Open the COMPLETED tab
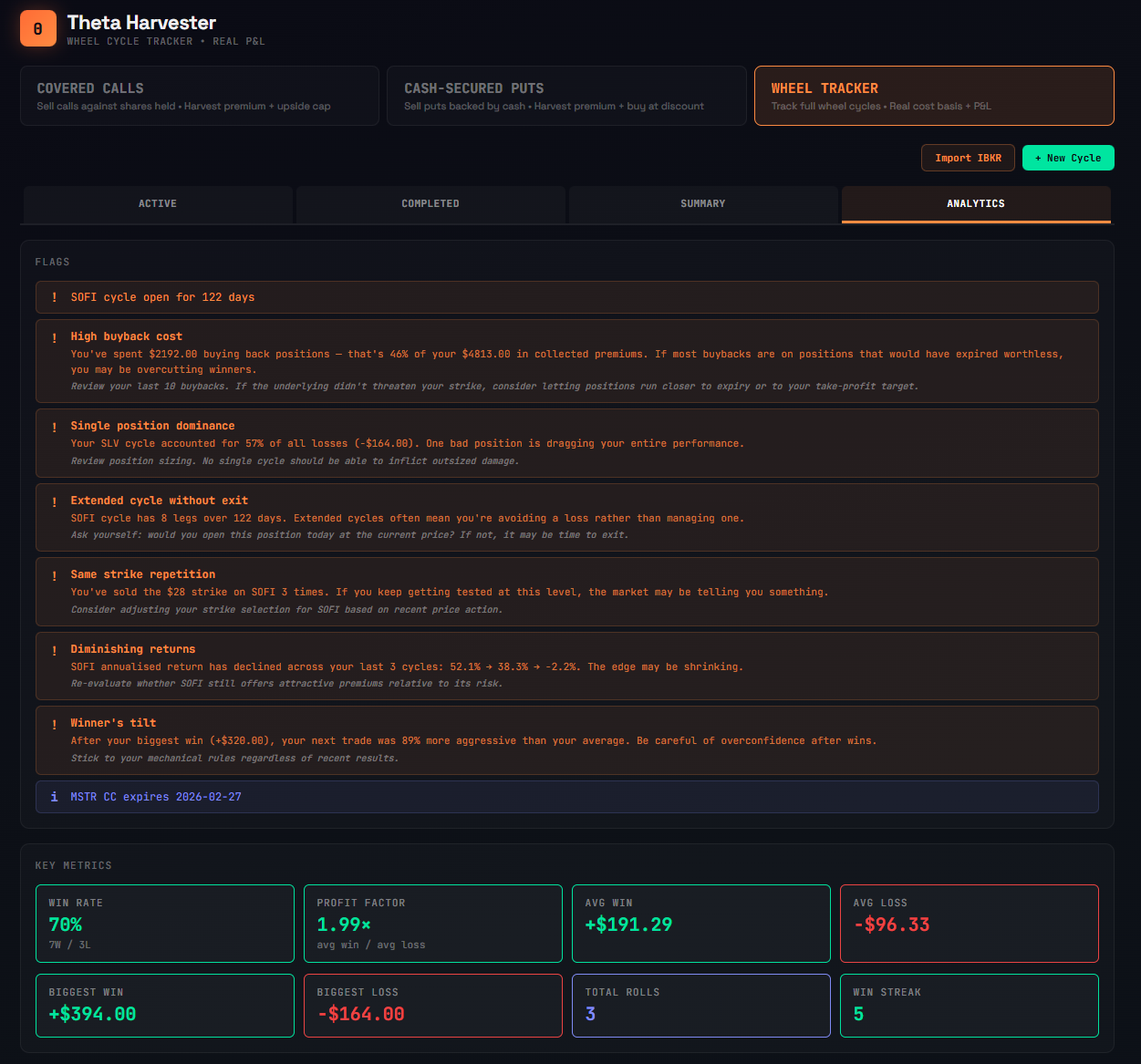 click(430, 204)
